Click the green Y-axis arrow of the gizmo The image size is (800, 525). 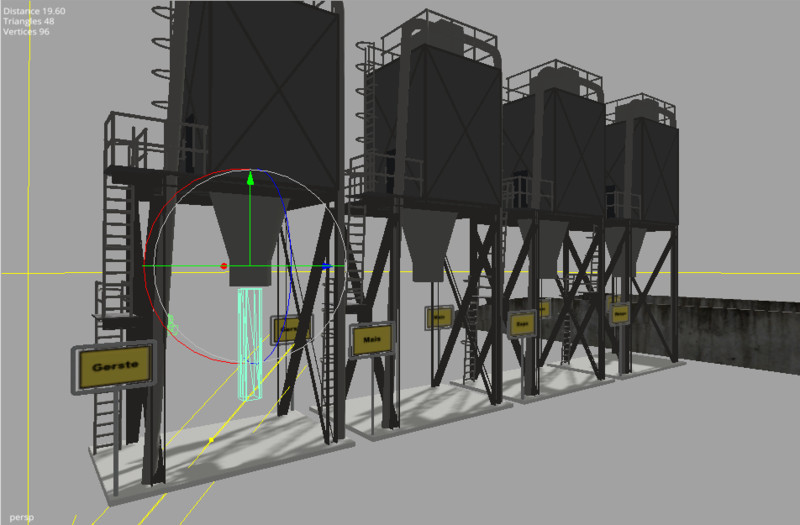coord(250,181)
